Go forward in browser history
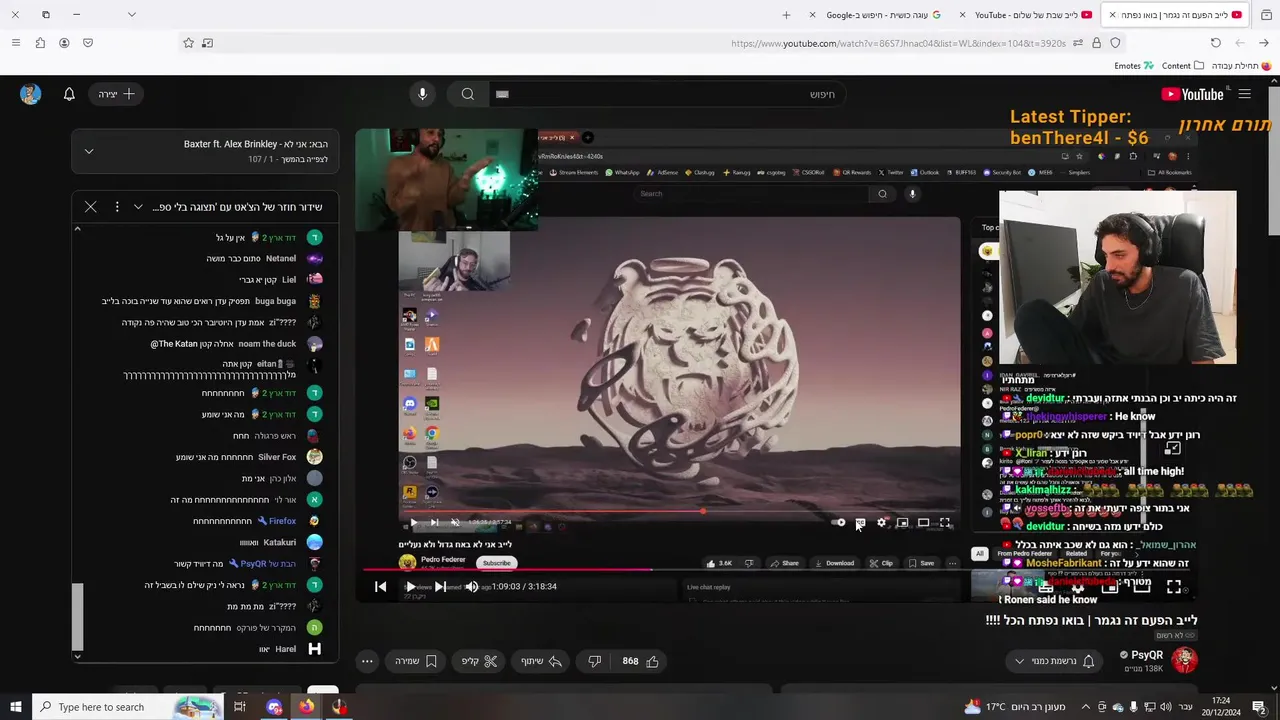This screenshot has height=720, width=1280. [1240, 43]
